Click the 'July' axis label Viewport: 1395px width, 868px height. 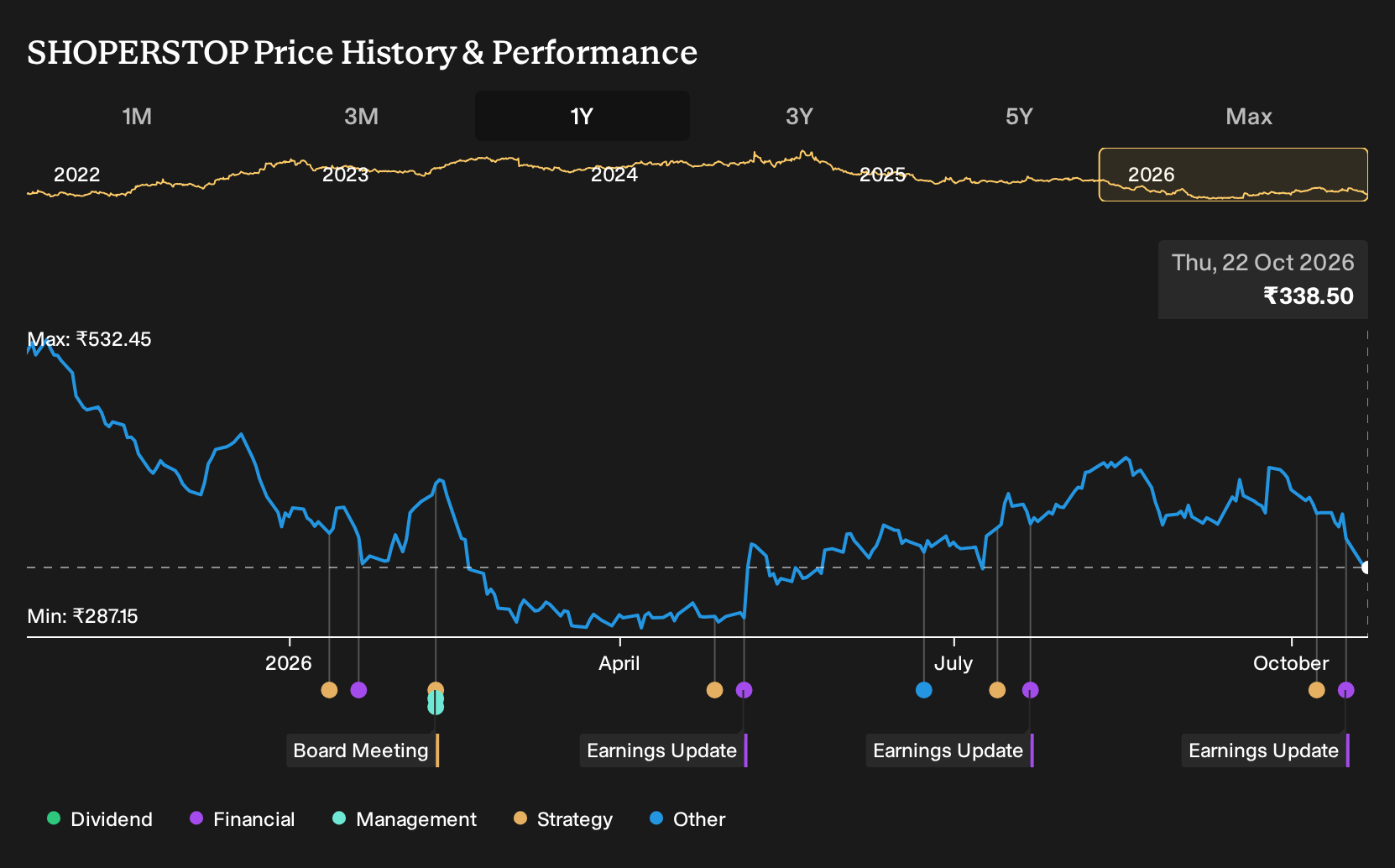(x=954, y=663)
